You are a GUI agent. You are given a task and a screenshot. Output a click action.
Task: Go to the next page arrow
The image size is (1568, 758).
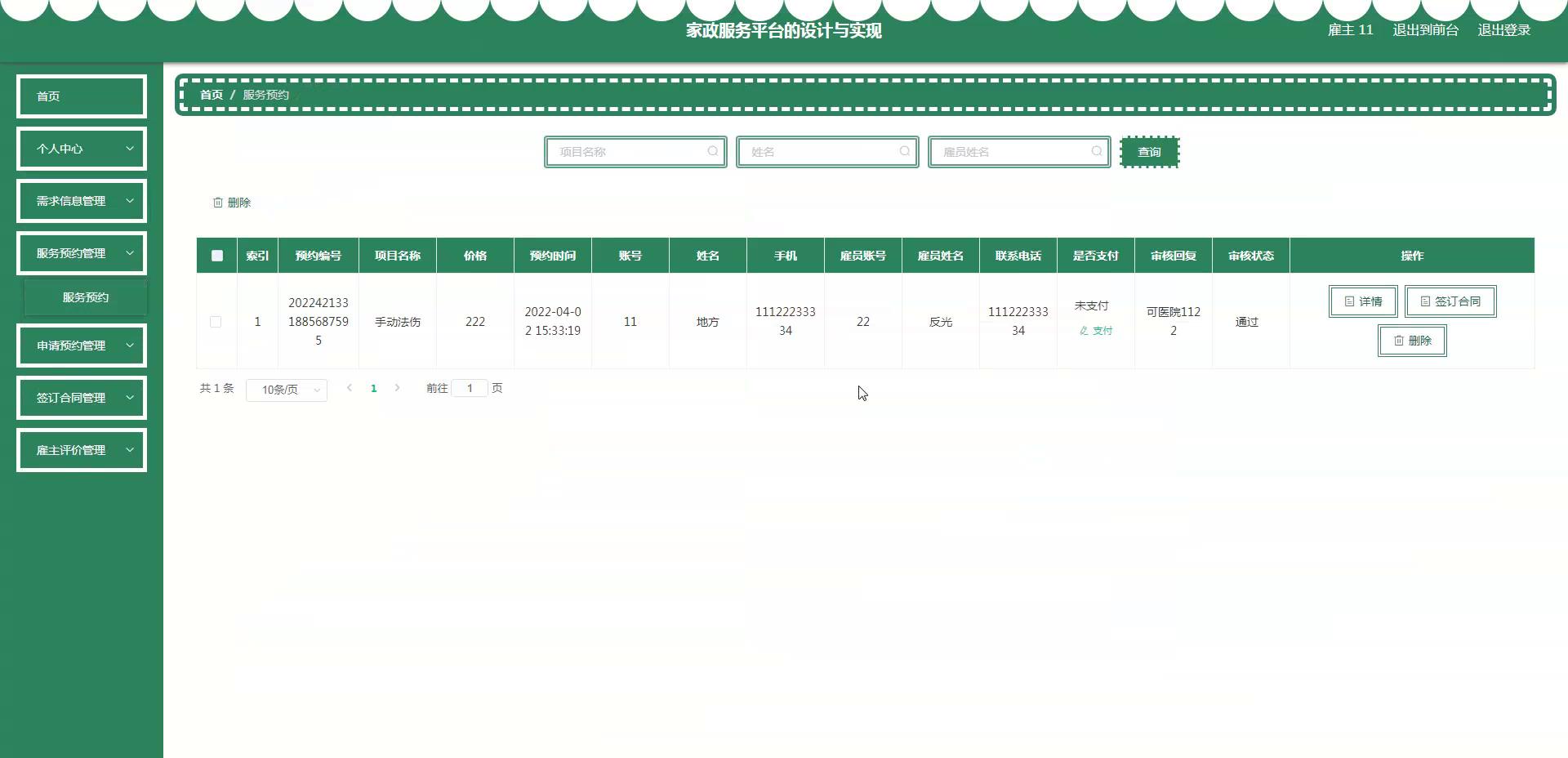coord(398,388)
